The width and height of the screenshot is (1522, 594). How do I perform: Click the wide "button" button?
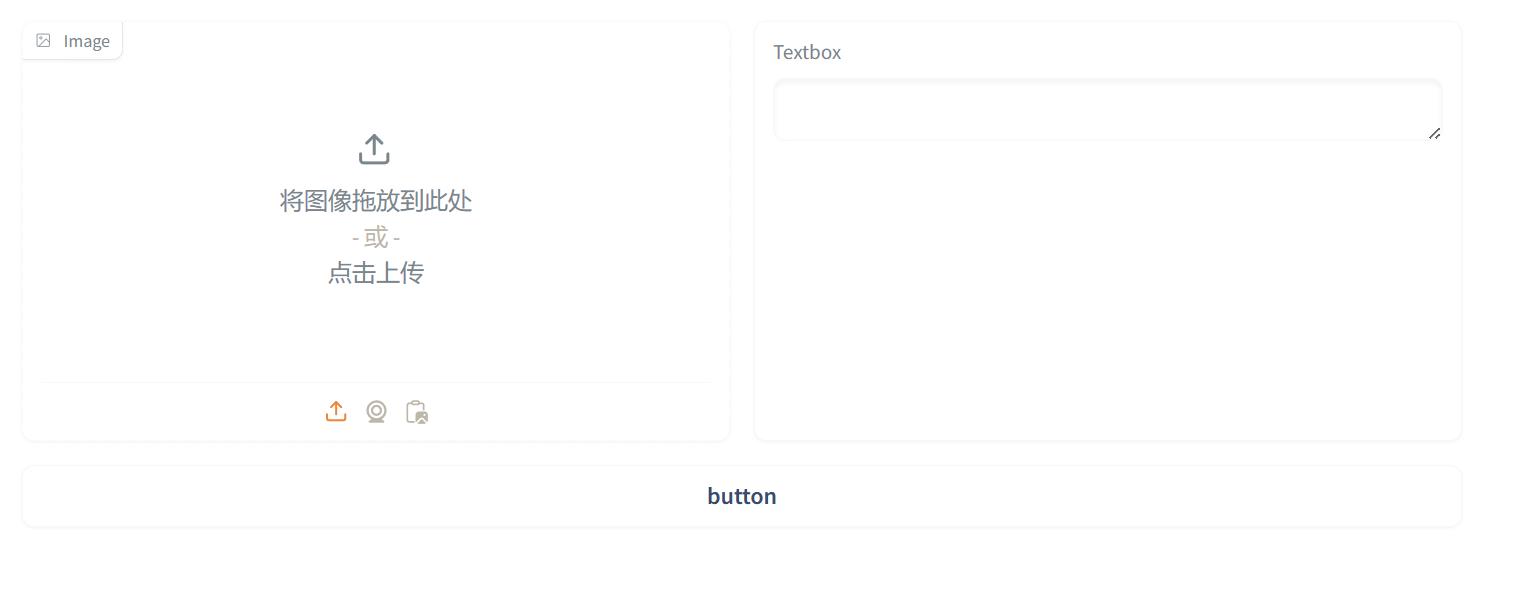point(741,496)
